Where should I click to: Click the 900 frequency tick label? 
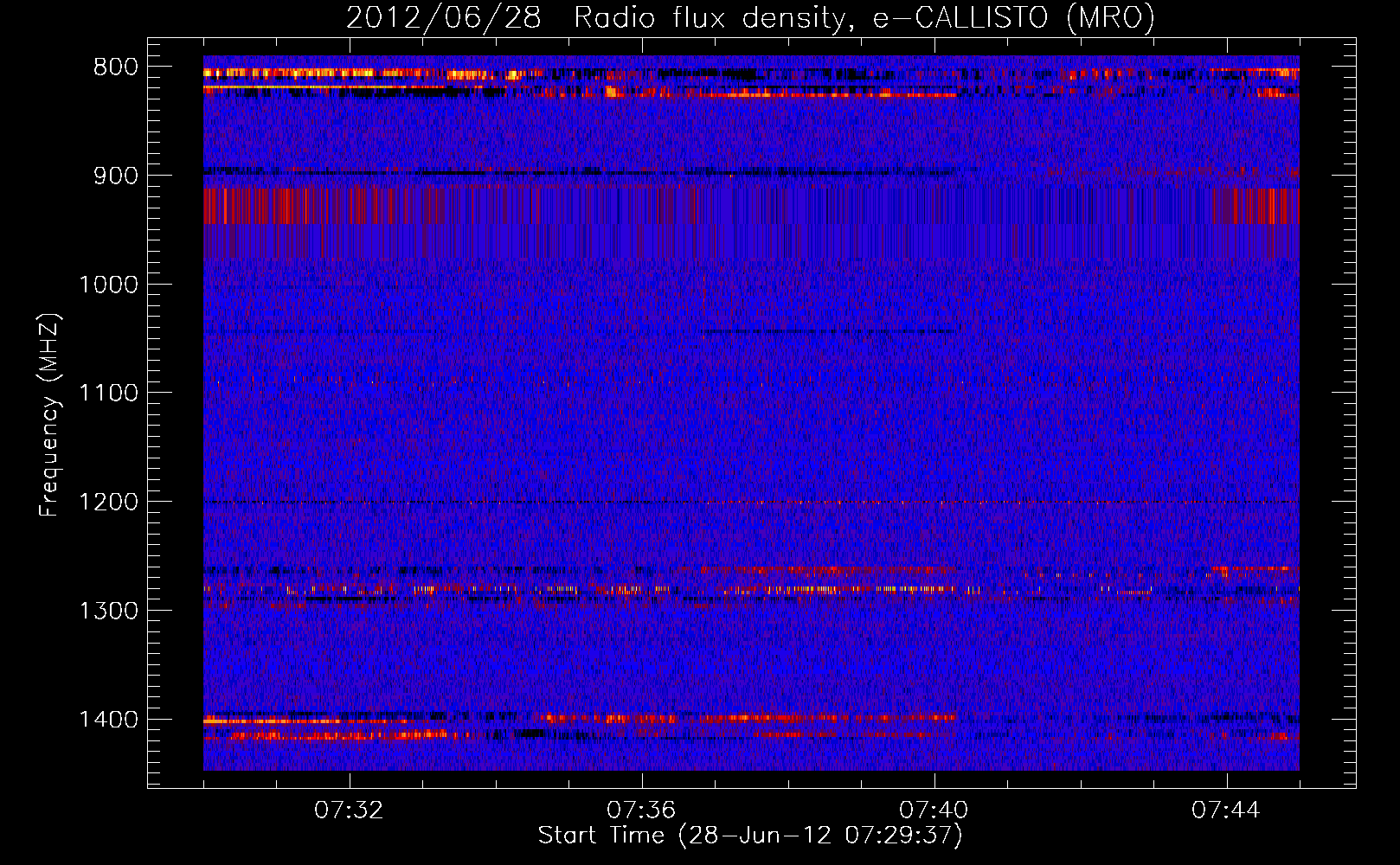(x=115, y=176)
